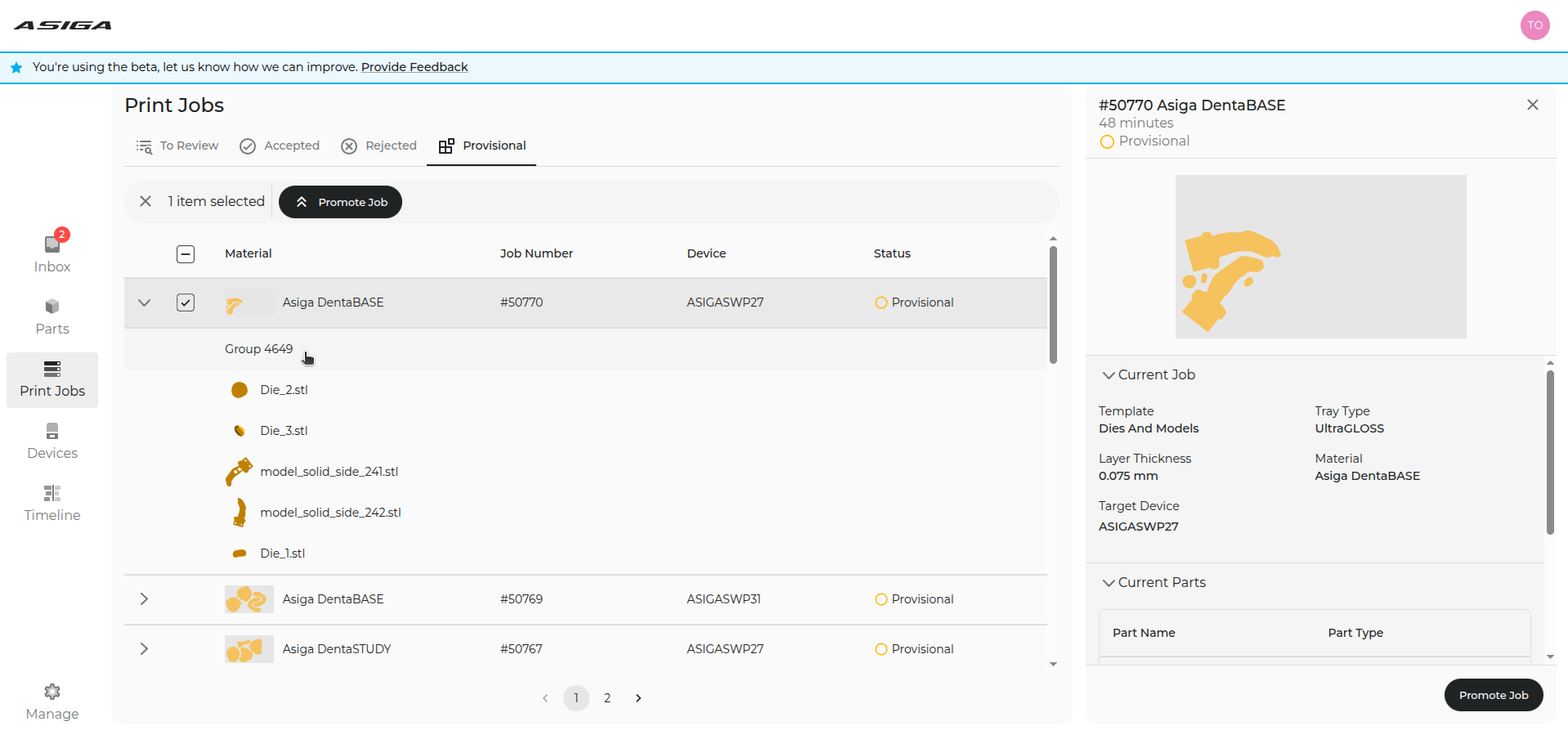Screen dimensions: 1568x735
Task: Expand the job #50769 row
Action: point(145,599)
